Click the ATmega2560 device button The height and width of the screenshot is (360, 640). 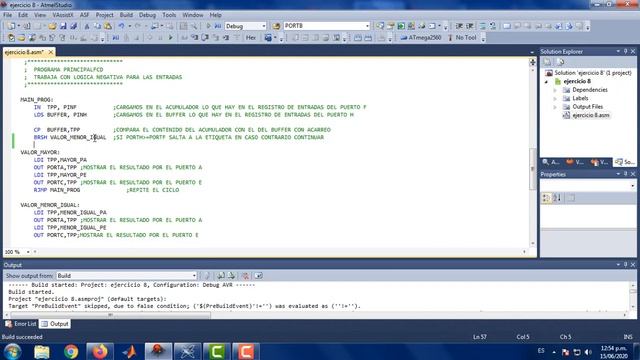[x=421, y=38]
